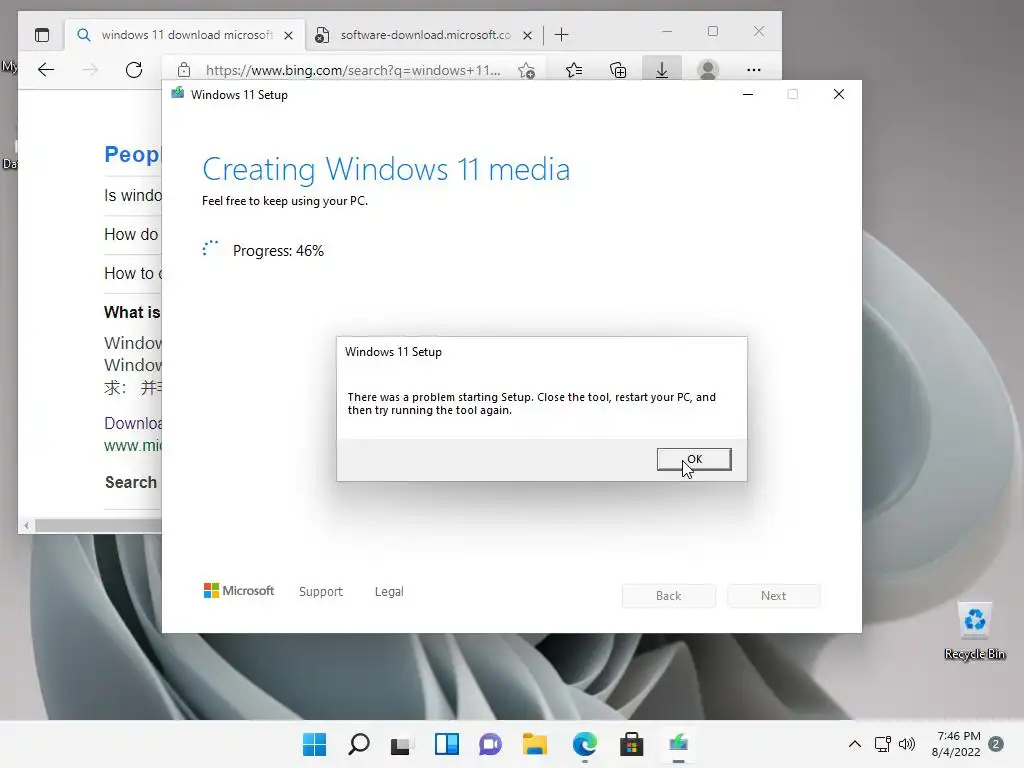Click OK in the setup error dialog
The height and width of the screenshot is (768, 1024).
pos(694,459)
